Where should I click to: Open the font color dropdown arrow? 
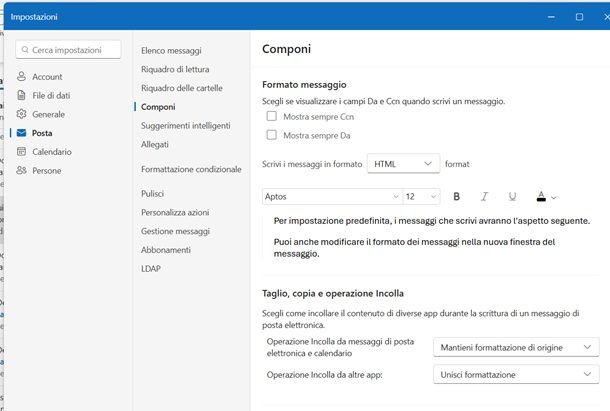point(554,198)
